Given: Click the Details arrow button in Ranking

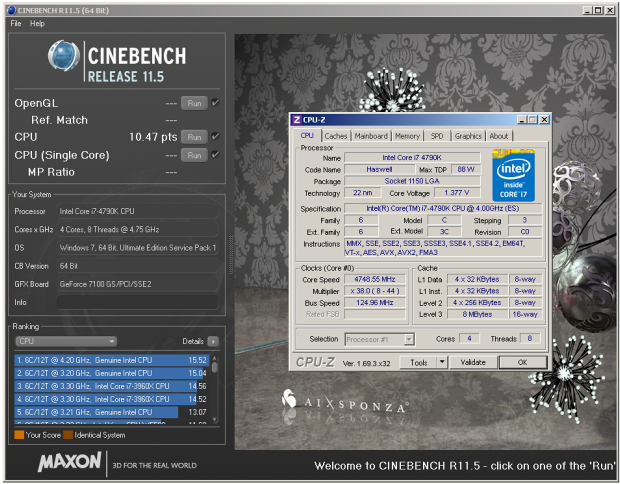Looking at the screenshot, I should 213,341.
